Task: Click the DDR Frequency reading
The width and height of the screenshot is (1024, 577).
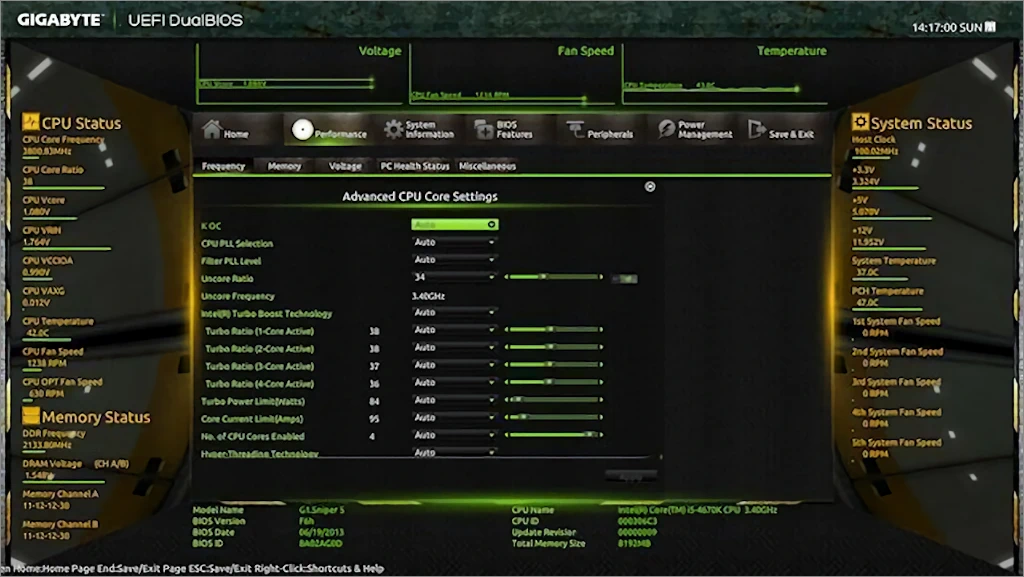Action: point(54,439)
